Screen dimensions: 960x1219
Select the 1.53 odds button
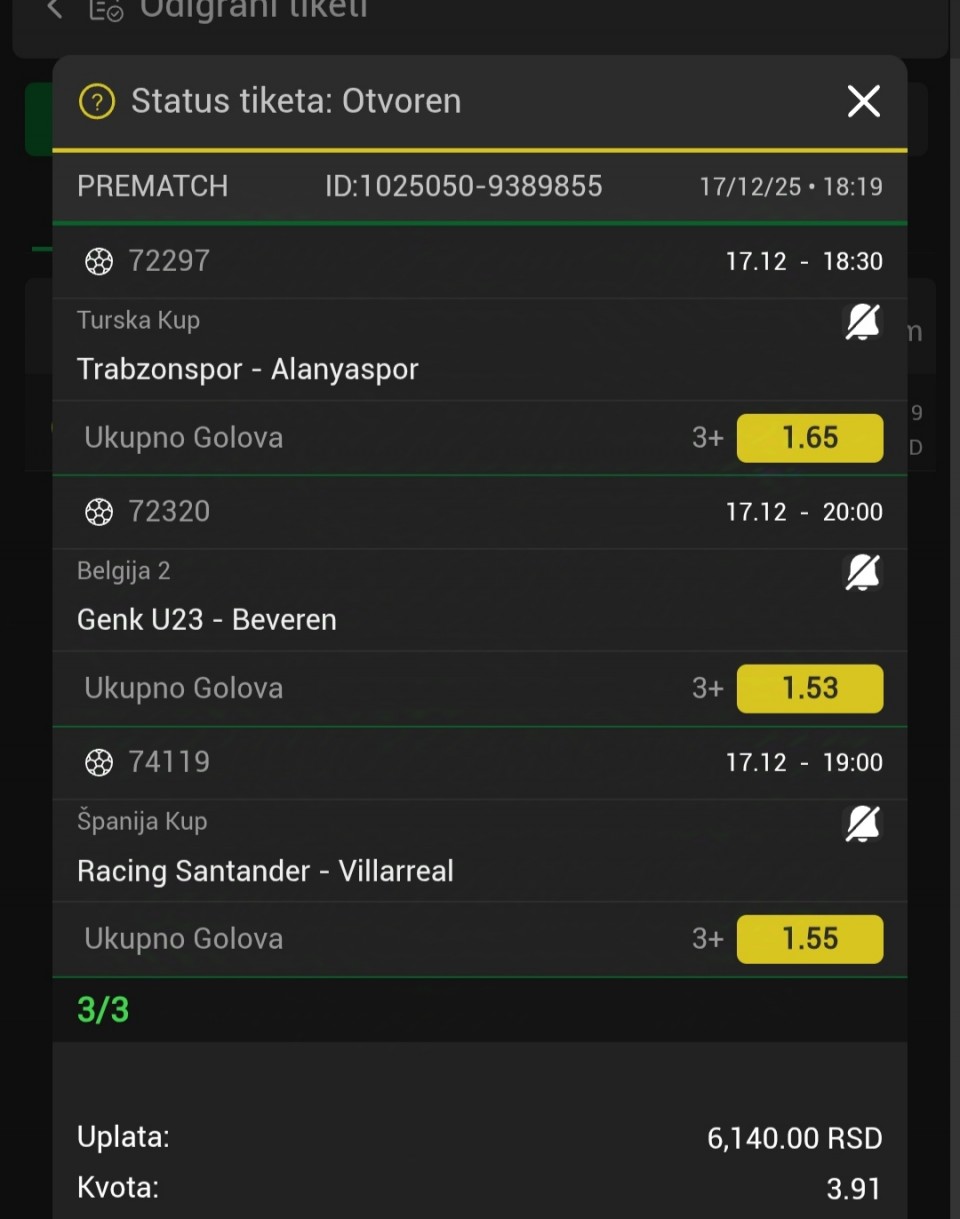coord(810,688)
